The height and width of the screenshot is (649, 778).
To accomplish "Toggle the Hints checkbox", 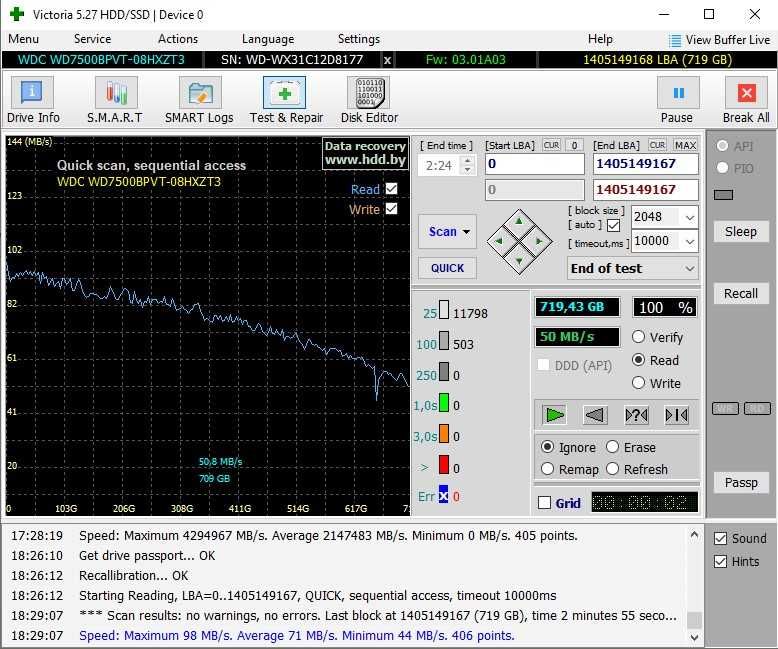I will tap(720, 562).
